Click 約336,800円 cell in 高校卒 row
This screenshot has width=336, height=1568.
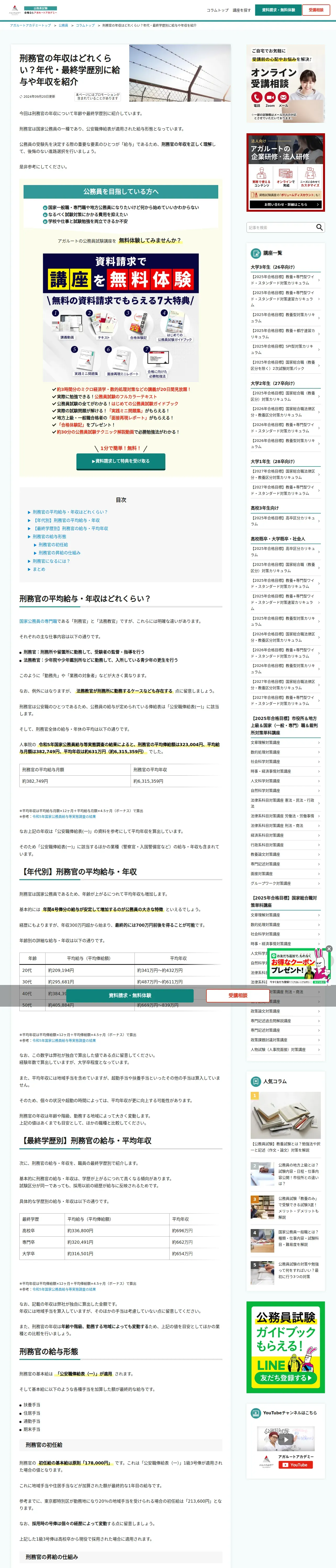pos(116,1231)
